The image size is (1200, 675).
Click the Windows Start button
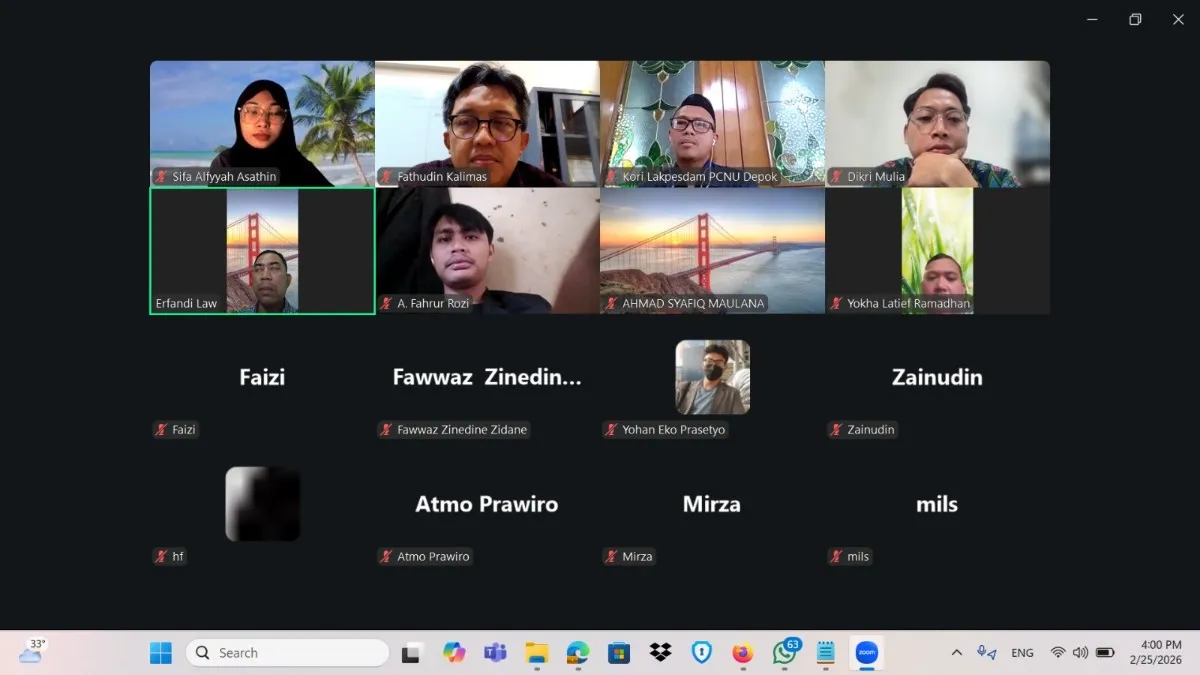[161, 653]
